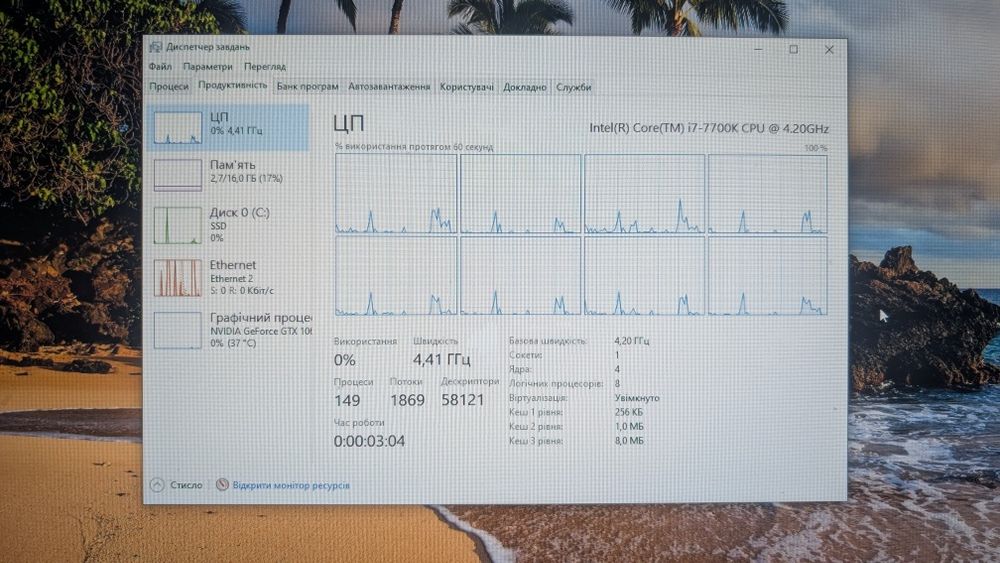Image resolution: width=1000 pixels, height=563 pixels.
Task: Open the Файл menu
Action: click(160, 66)
